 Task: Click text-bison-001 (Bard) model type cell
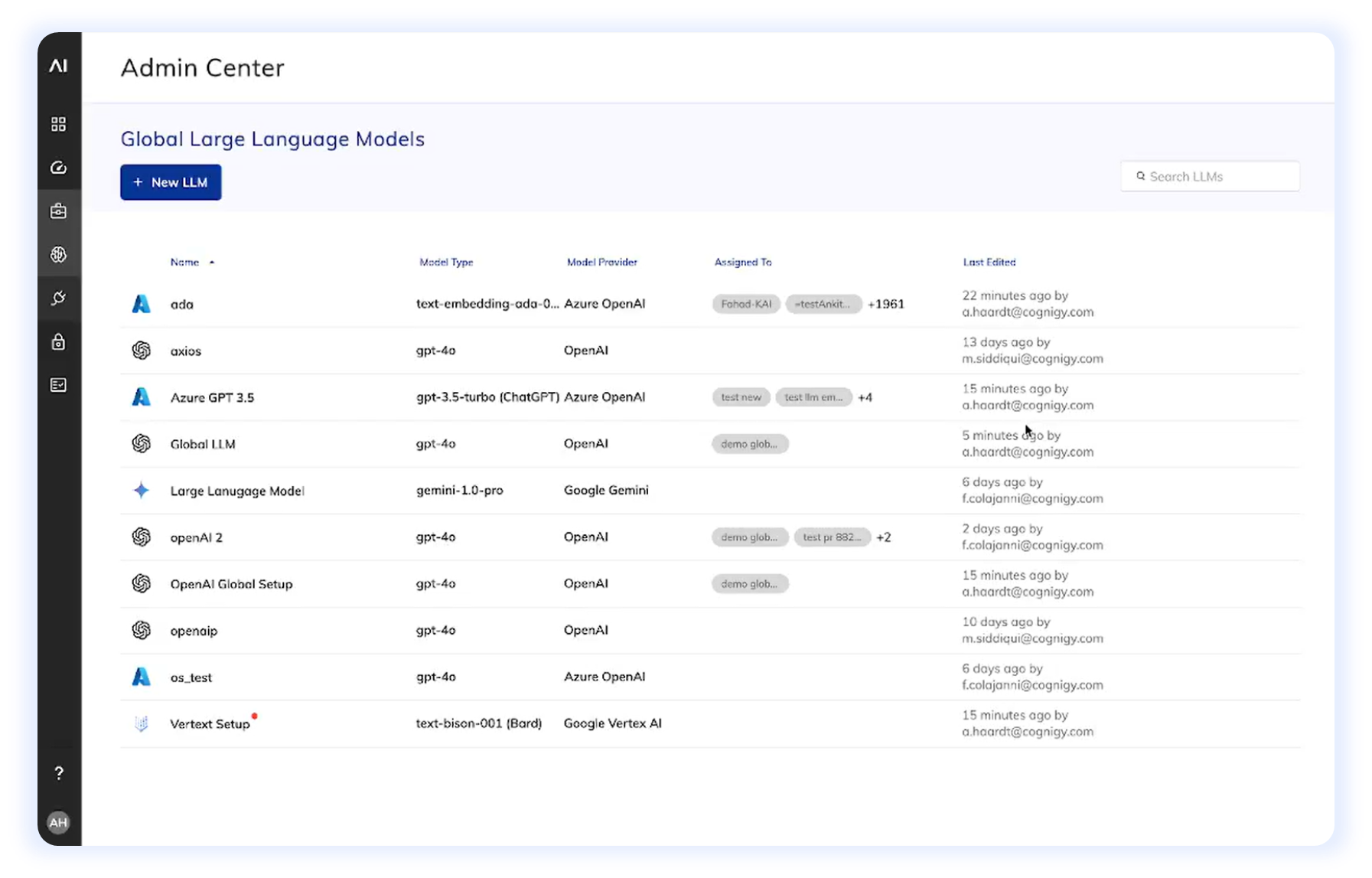[x=478, y=723]
